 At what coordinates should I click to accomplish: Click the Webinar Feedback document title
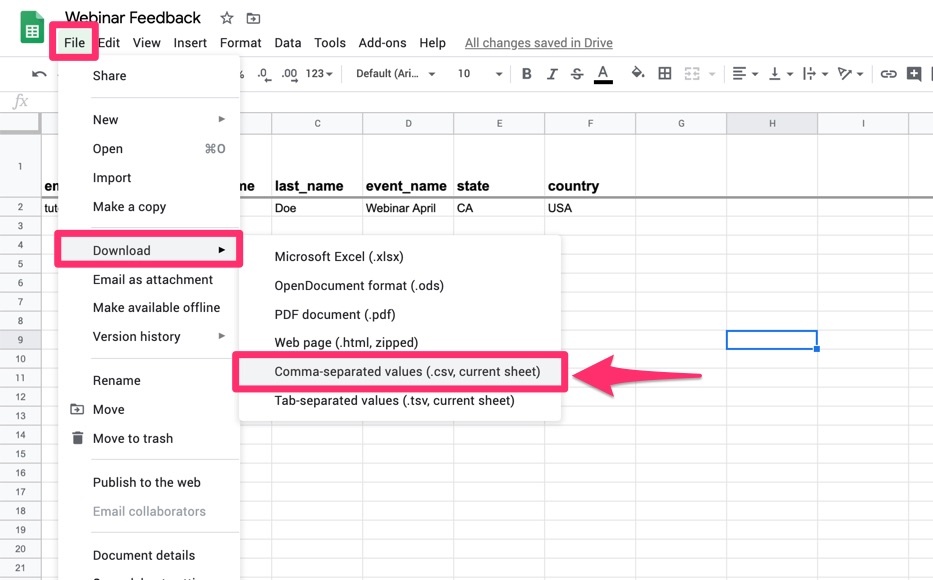coord(133,18)
